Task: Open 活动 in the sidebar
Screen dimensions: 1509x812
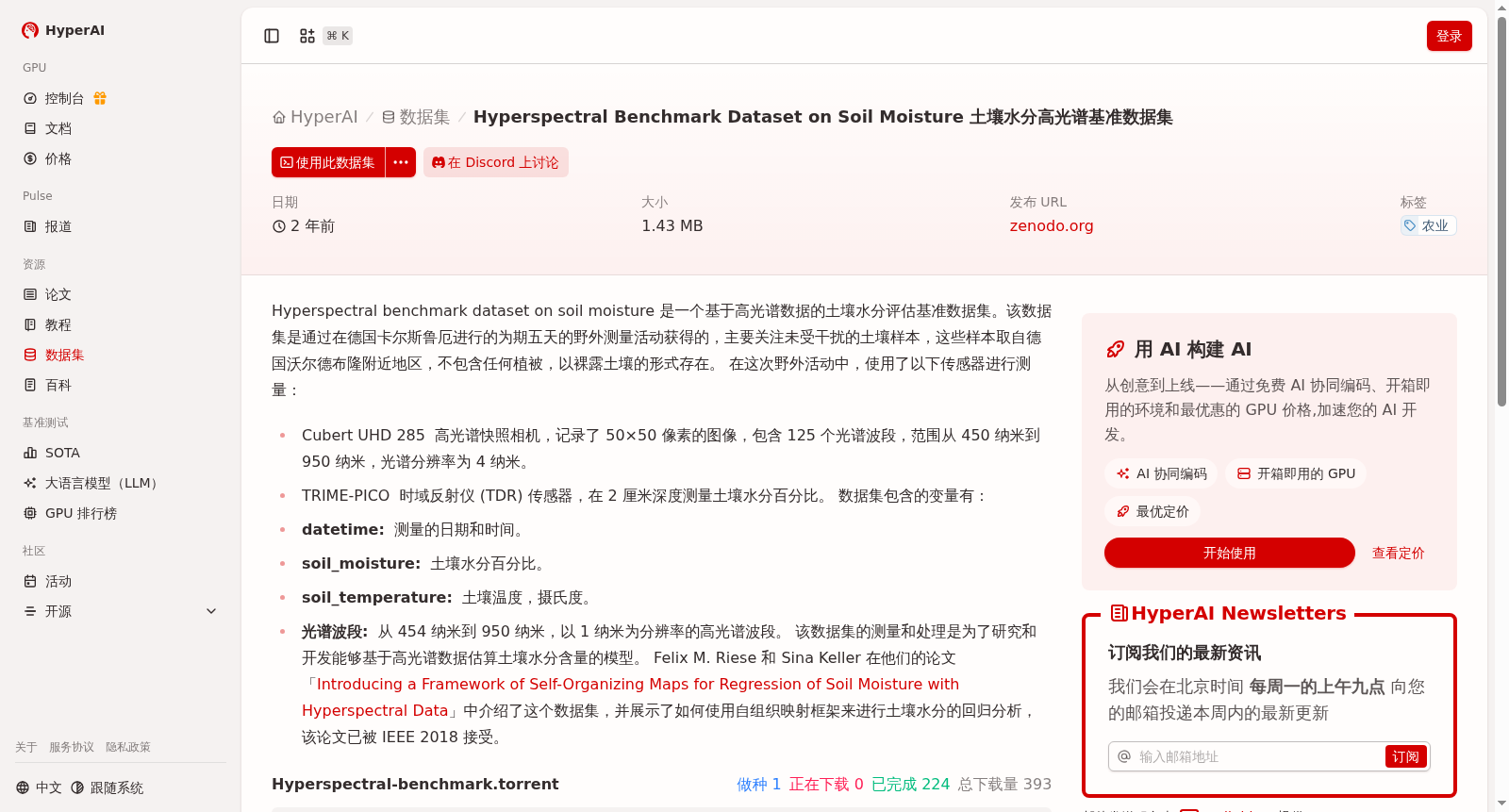Action: [x=121, y=581]
